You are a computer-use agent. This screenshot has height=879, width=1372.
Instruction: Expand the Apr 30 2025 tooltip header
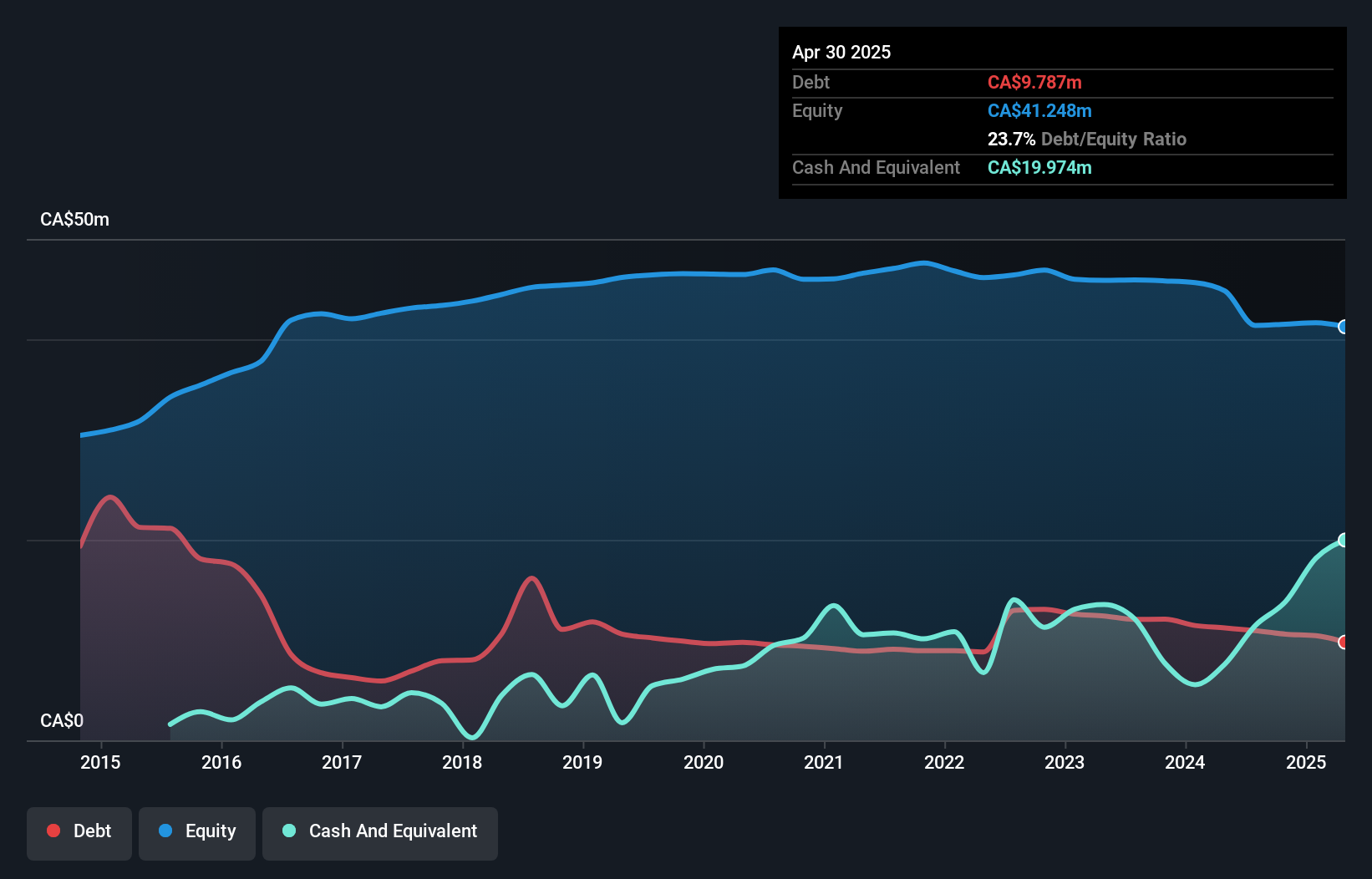841,51
